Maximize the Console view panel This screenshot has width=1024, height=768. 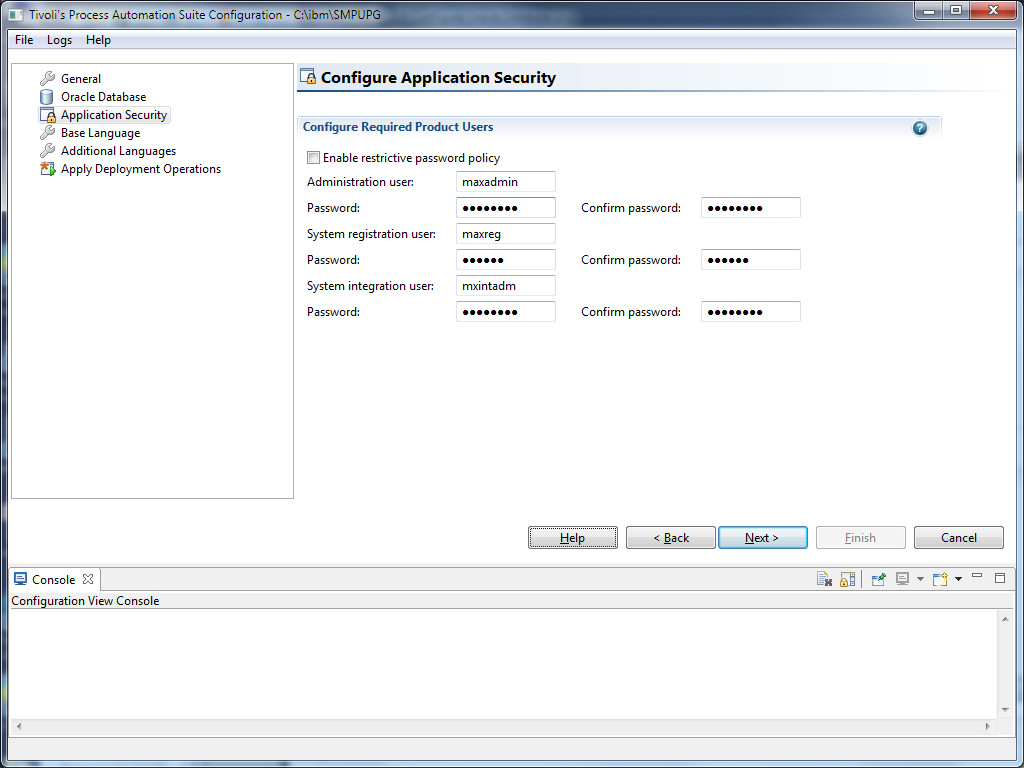point(1000,578)
